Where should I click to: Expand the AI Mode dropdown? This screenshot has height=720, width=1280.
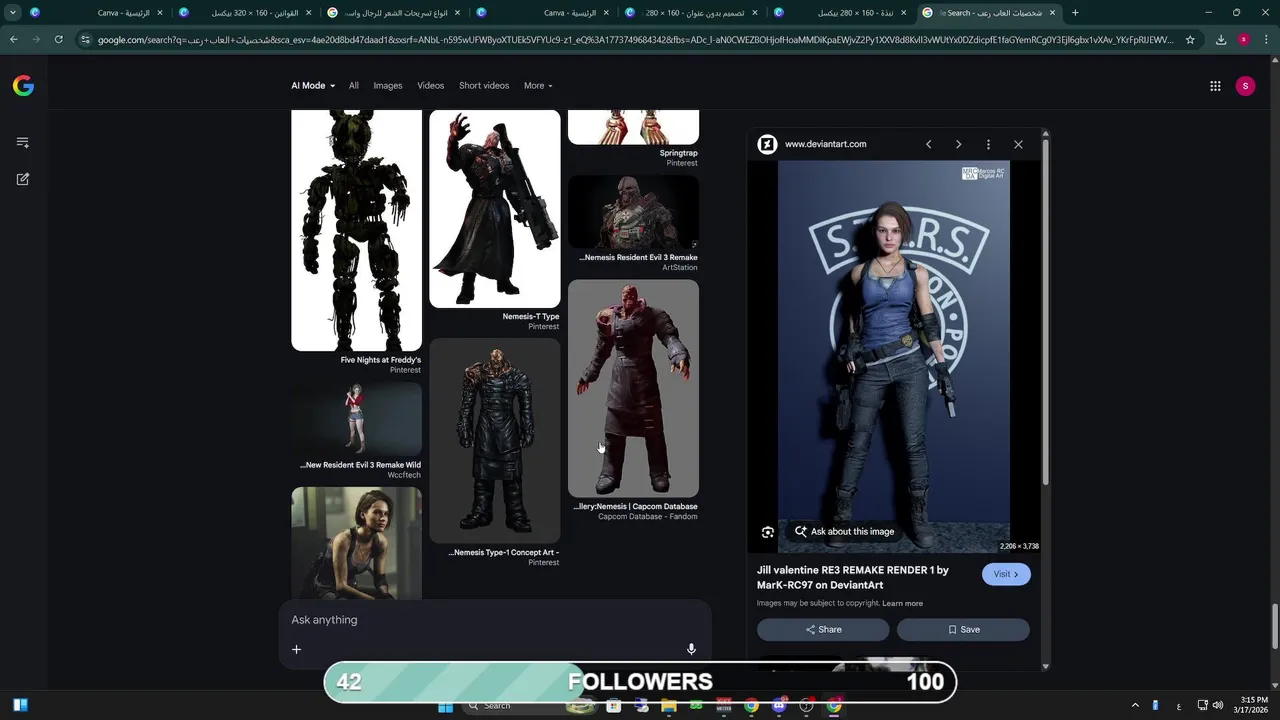313,86
